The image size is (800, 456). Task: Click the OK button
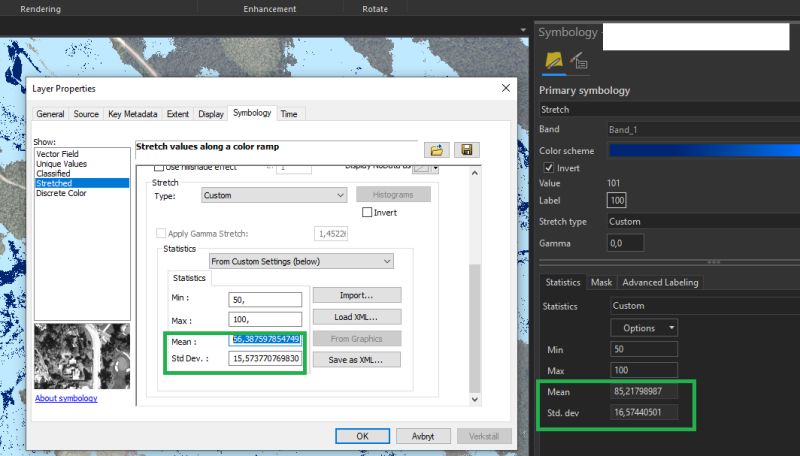click(362, 436)
